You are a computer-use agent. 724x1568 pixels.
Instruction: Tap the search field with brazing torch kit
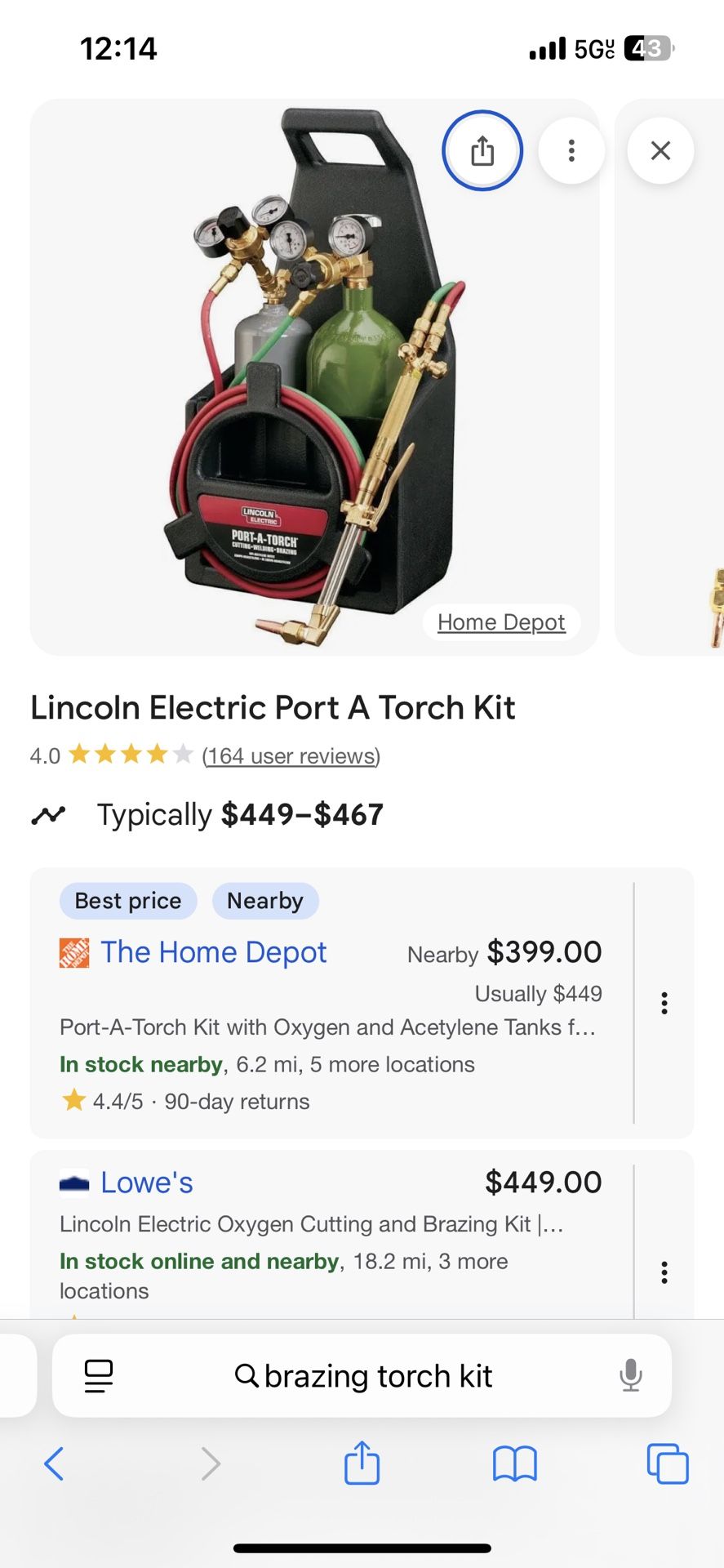363,1376
